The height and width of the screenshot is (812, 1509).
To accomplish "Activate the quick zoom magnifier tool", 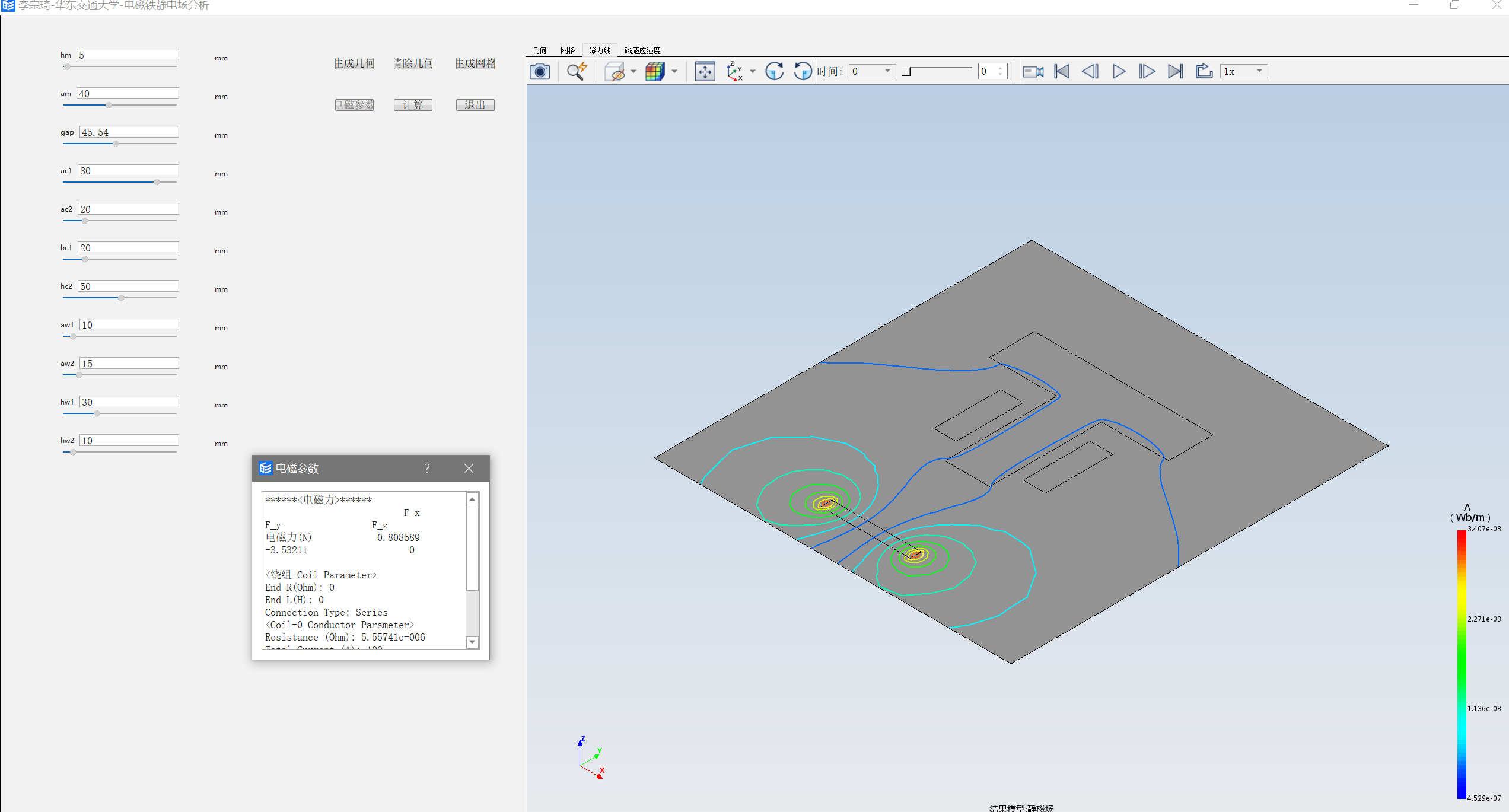I will 577,72.
